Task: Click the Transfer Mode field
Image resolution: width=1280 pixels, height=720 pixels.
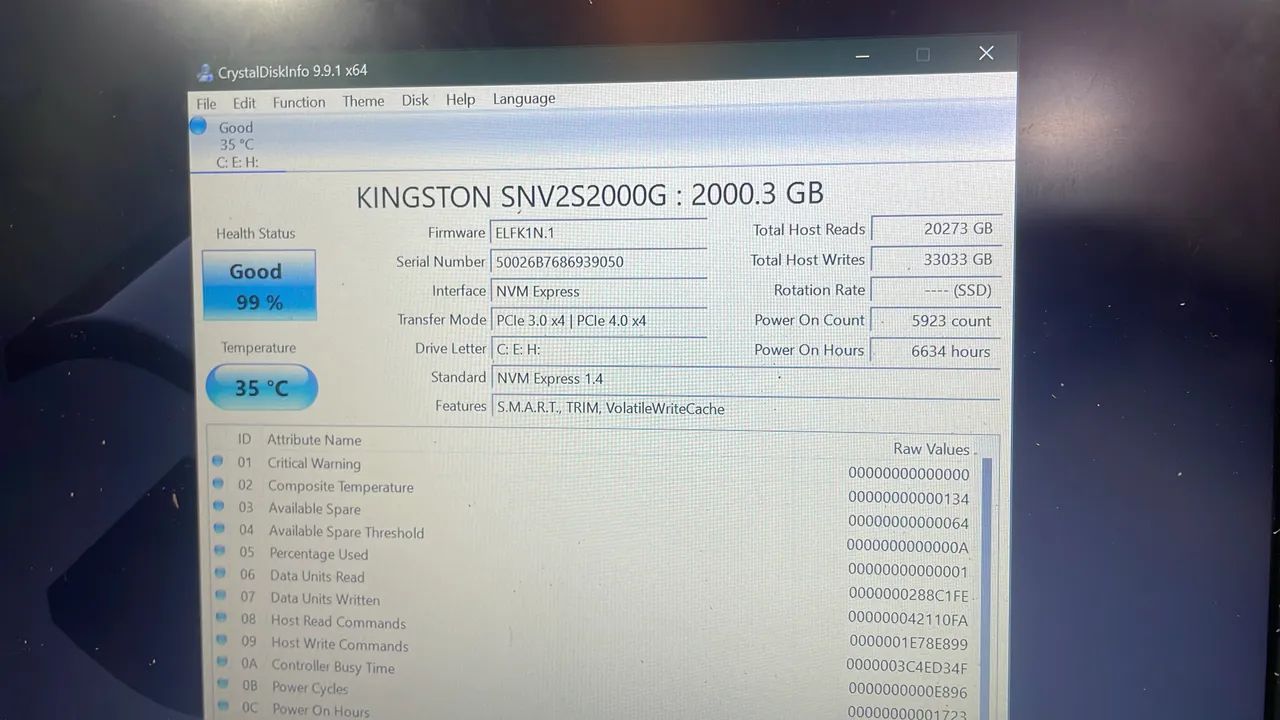Action: (x=599, y=321)
